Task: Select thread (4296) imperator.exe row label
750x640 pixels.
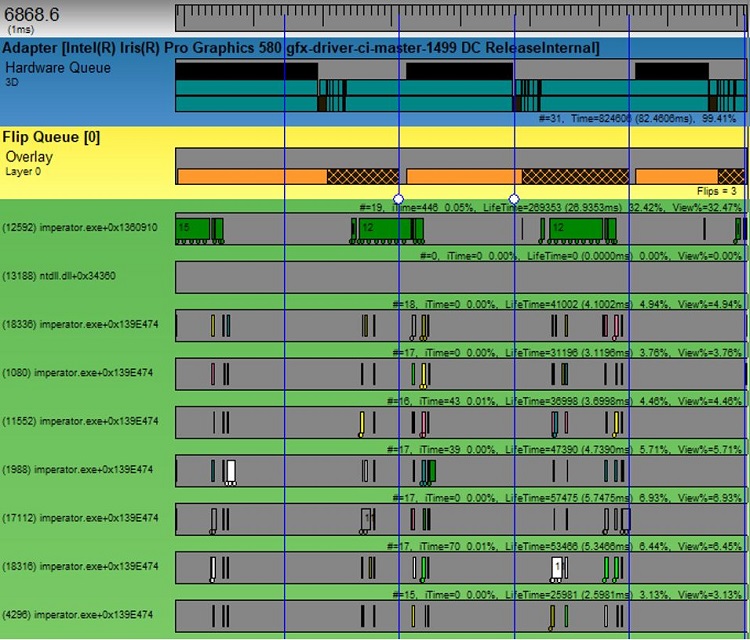Action: (79, 615)
